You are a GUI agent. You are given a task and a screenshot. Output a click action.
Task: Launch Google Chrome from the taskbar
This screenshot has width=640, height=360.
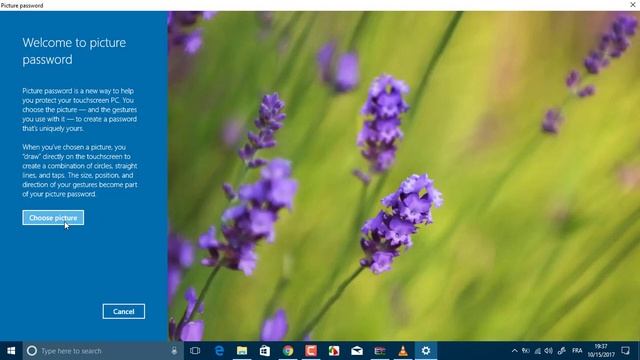288,351
